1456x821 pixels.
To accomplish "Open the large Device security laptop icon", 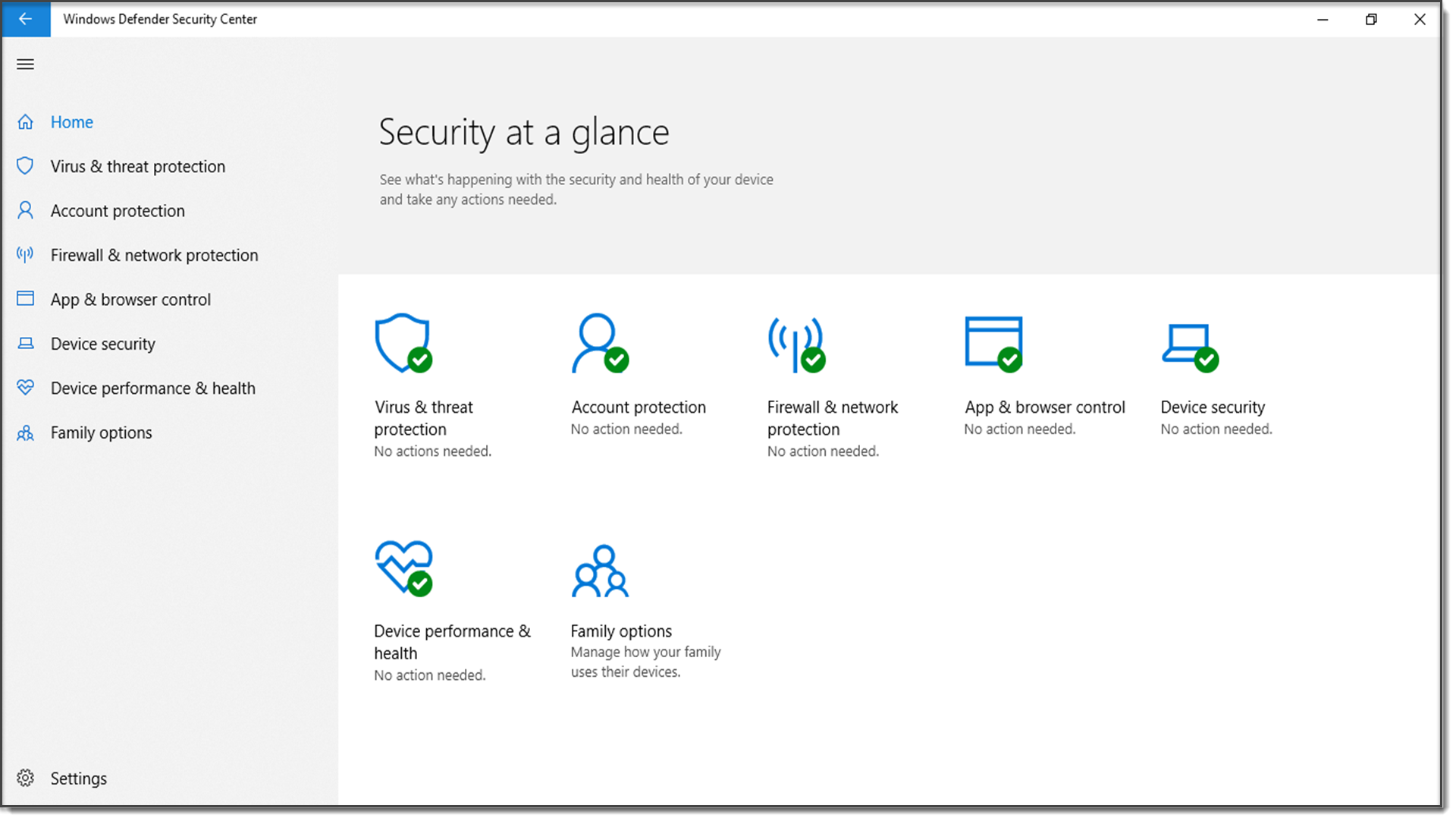I will click(1190, 348).
